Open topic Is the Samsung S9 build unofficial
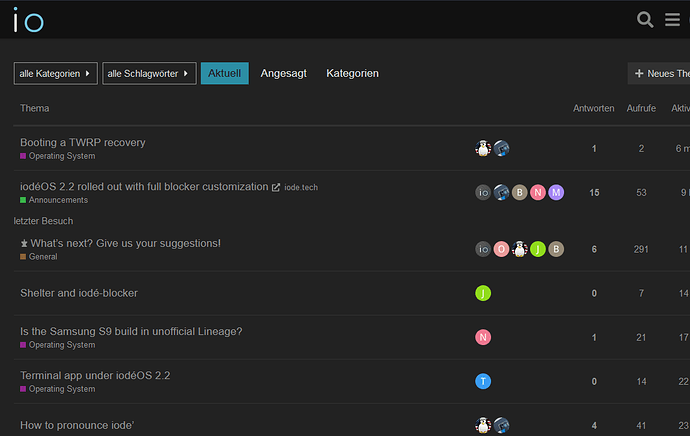The height and width of the screenshot is (436, 690). [x=131, y=331]
